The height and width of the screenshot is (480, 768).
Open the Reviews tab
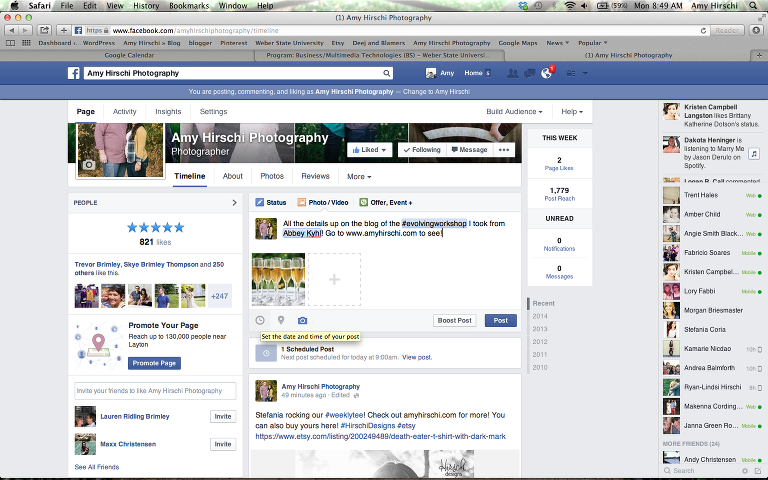tap(315, 176)
